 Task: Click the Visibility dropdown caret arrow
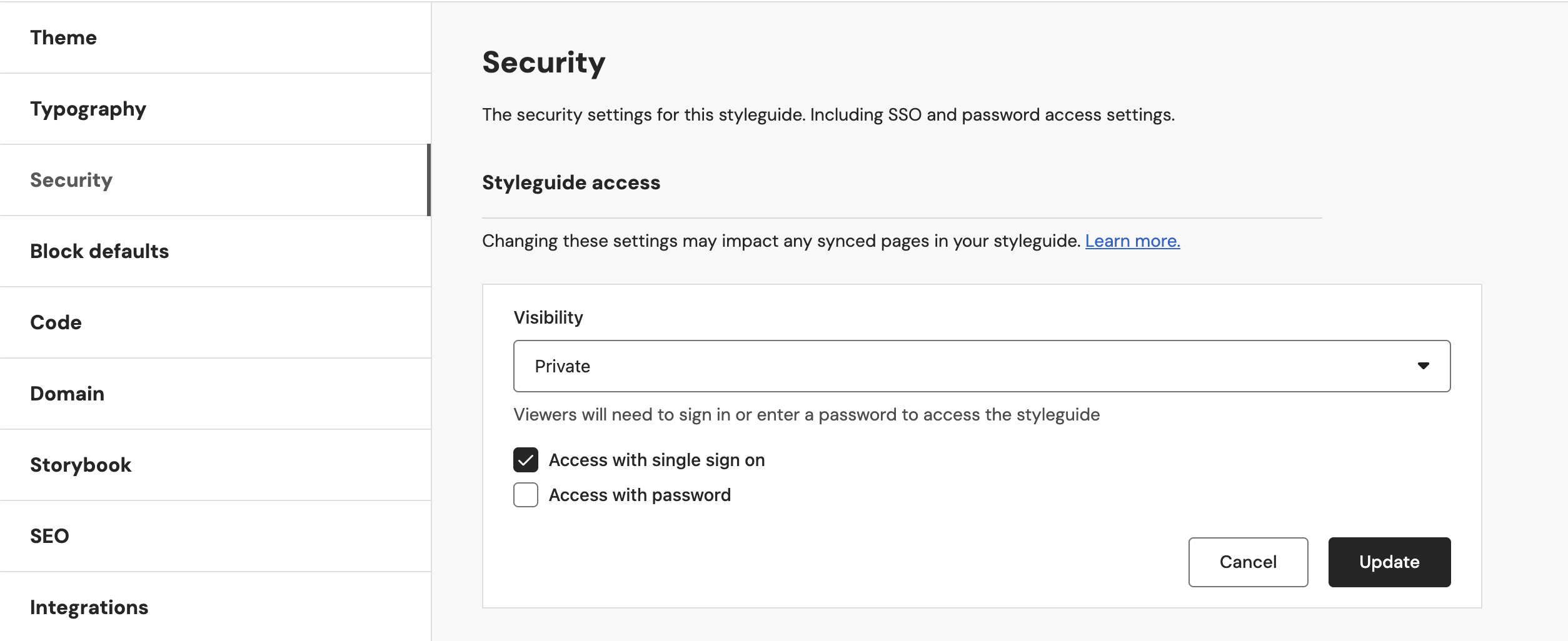point(1424,366)
